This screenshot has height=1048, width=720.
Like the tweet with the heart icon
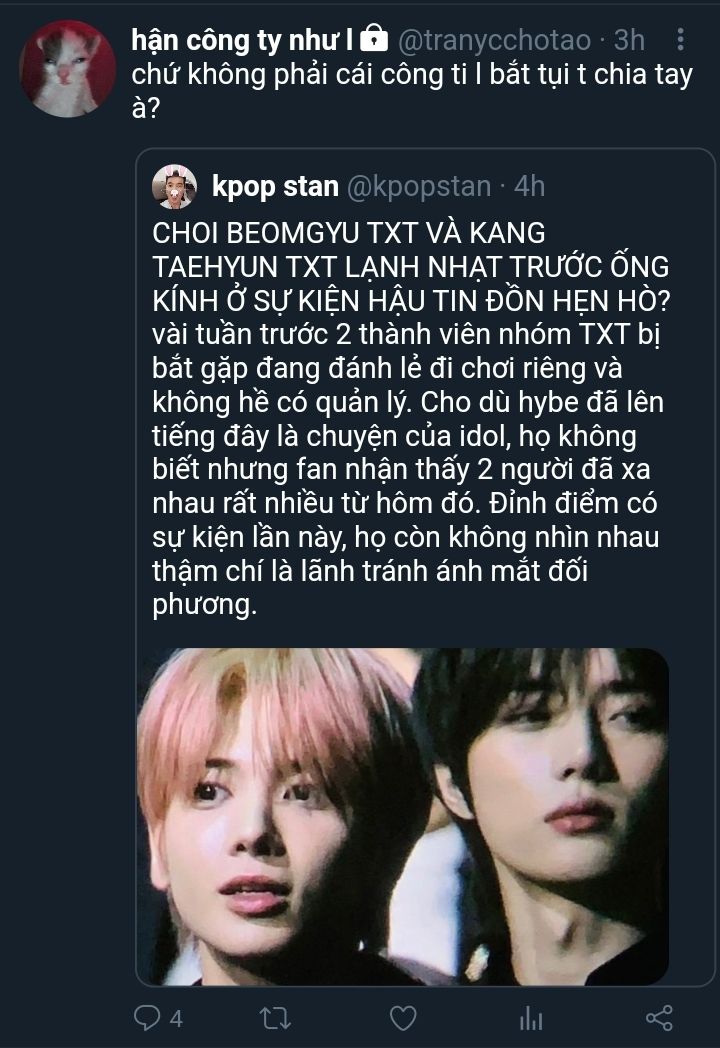point(403,1018)
